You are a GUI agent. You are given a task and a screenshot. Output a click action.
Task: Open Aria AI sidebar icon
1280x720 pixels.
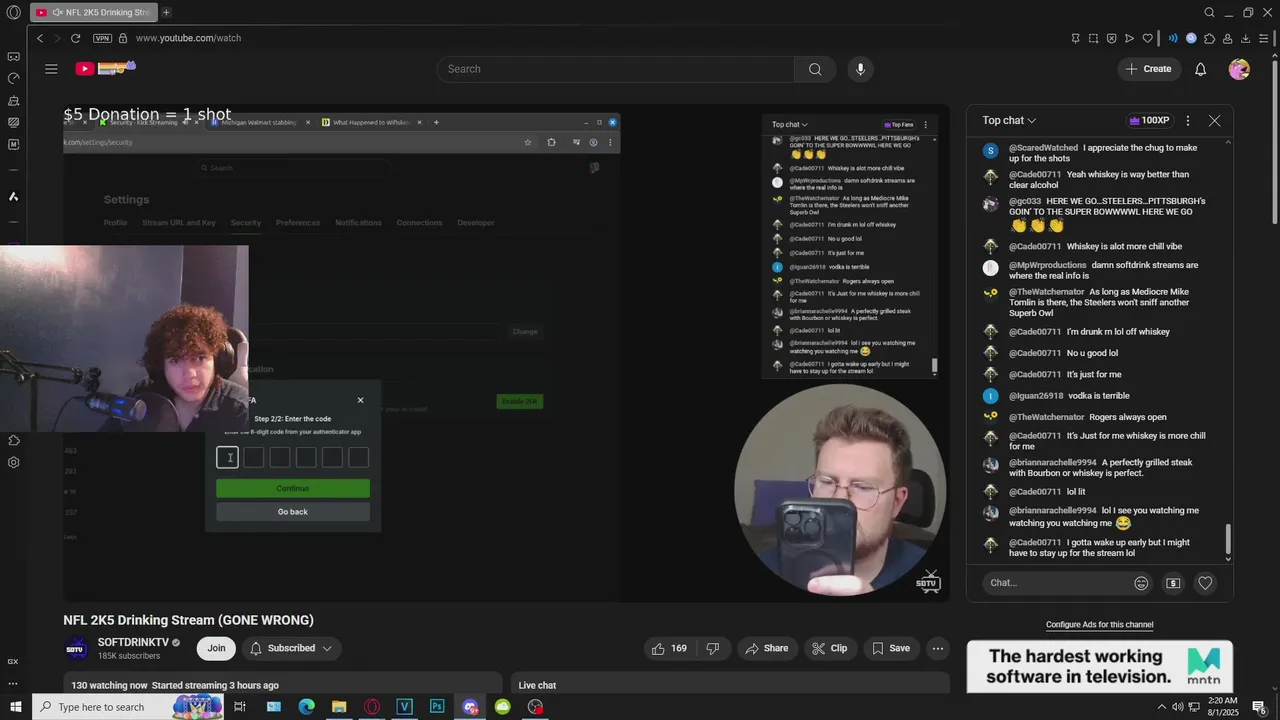[x=13, y=196]
